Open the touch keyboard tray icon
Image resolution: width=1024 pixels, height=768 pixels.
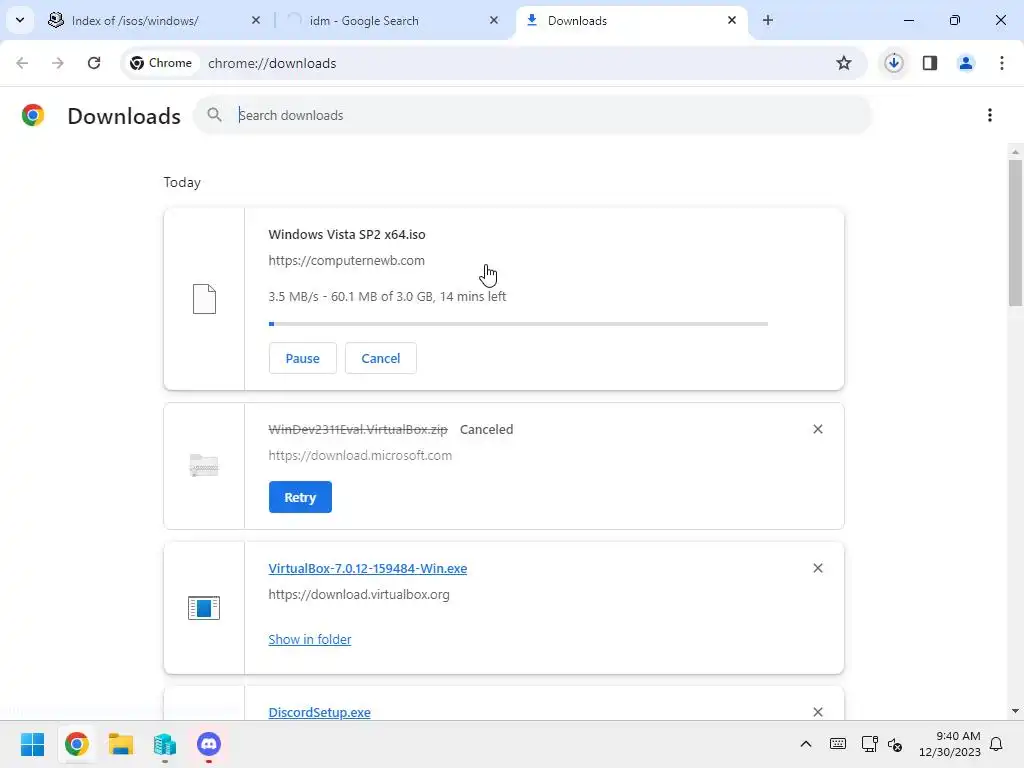pos(838,744)
